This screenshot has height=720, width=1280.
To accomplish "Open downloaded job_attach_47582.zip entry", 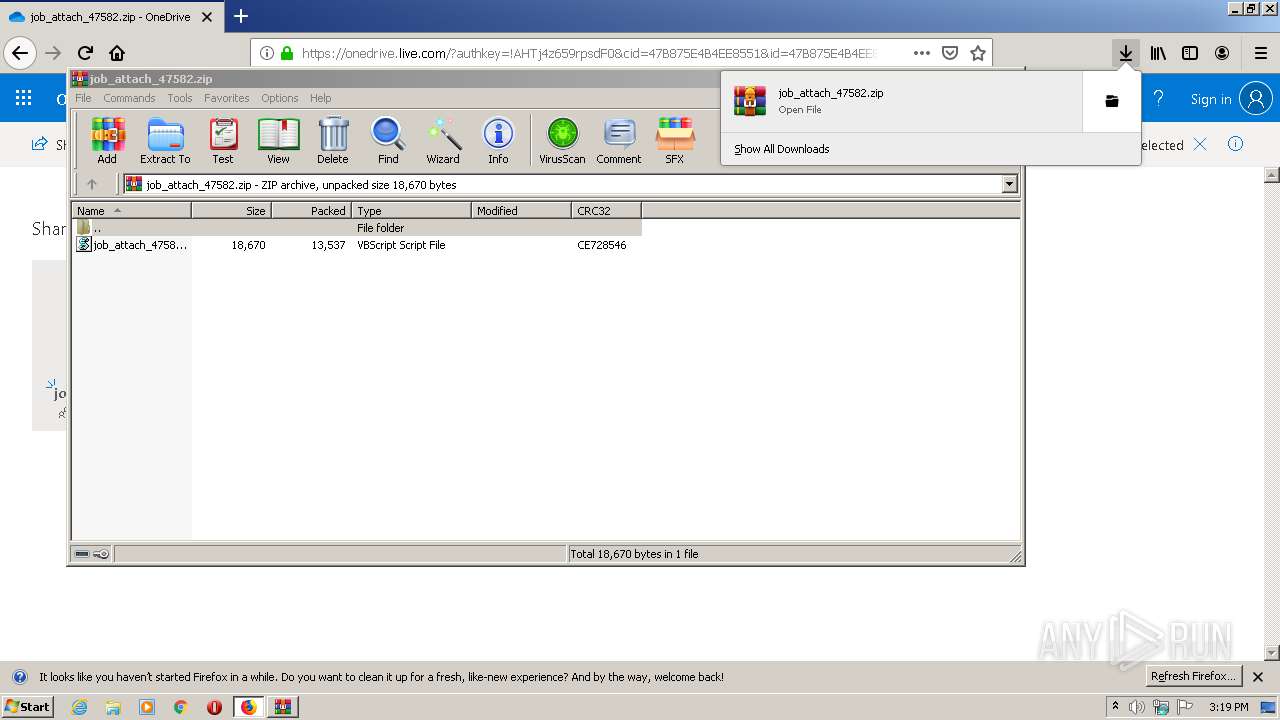I will pyautogui.click(x=902, y=101).
